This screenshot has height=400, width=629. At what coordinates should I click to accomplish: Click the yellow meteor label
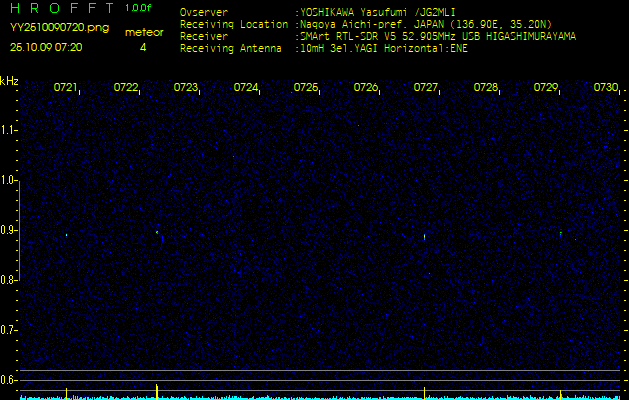tap(143, 32)
